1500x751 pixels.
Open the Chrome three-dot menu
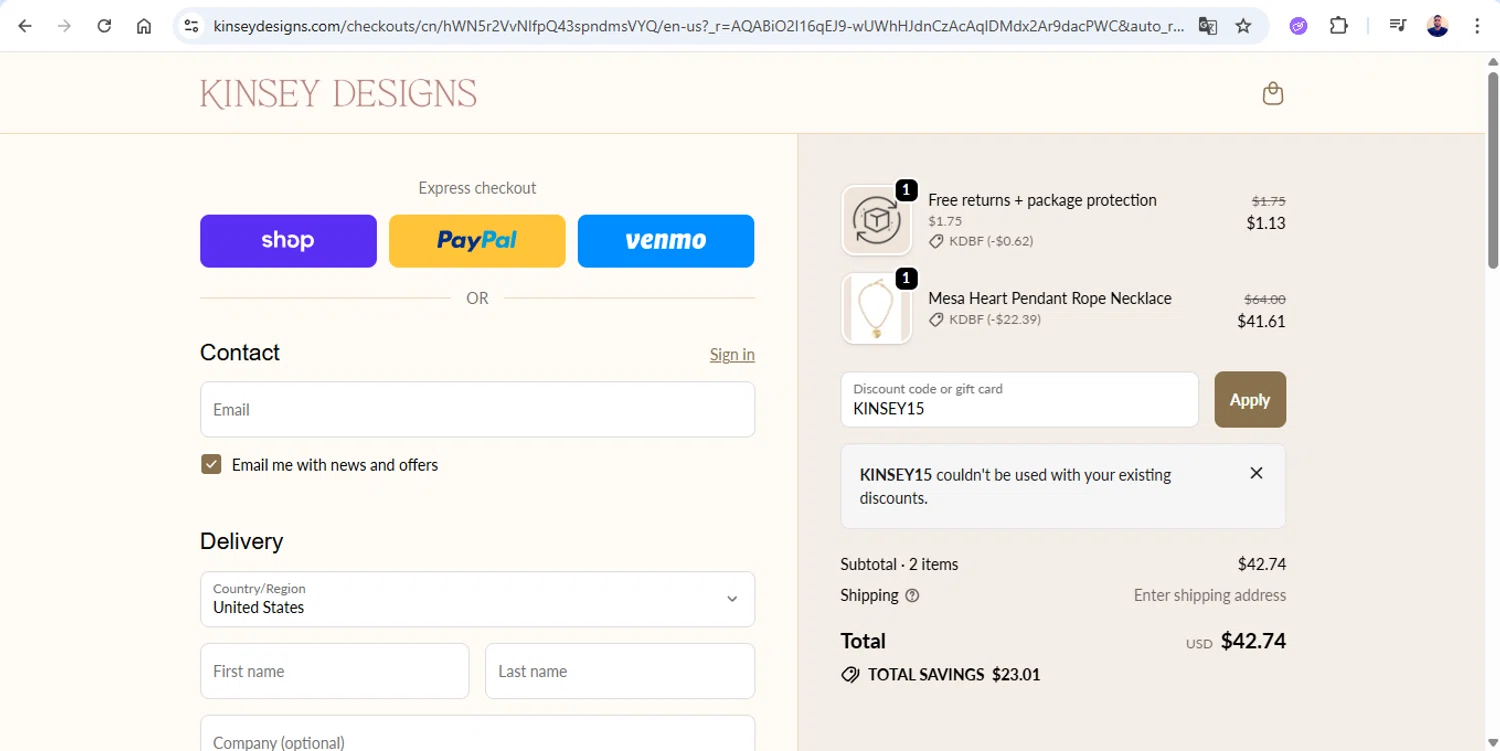[1477, 26]
